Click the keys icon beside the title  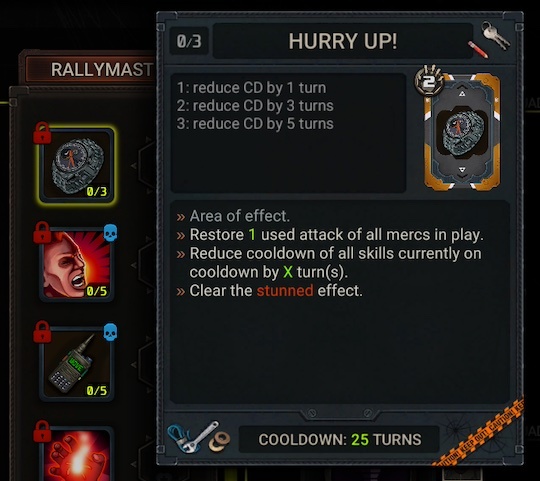pos(496,34)
